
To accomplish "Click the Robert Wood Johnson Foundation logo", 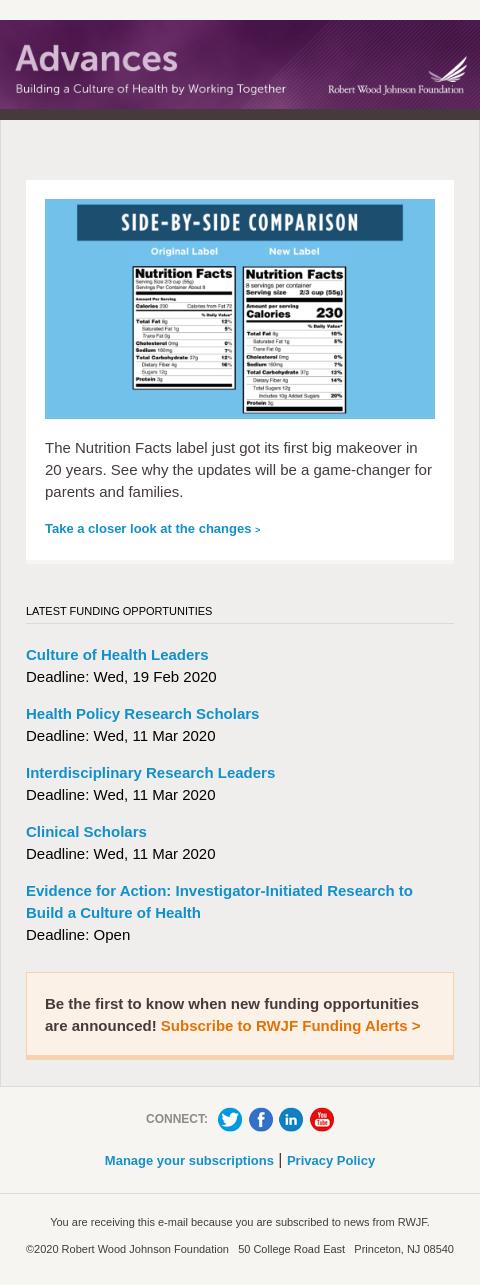I will (x=397, y=75).
